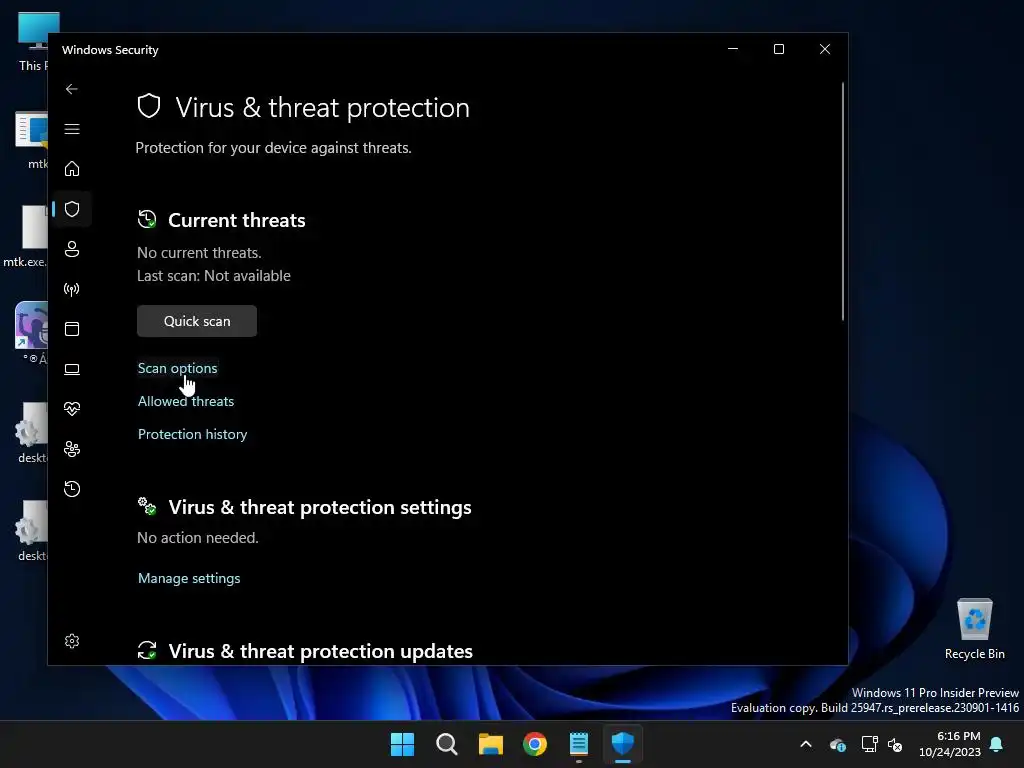Open notifications bell icon
This screenshot has height=768, width=1024.
[997, 744]
